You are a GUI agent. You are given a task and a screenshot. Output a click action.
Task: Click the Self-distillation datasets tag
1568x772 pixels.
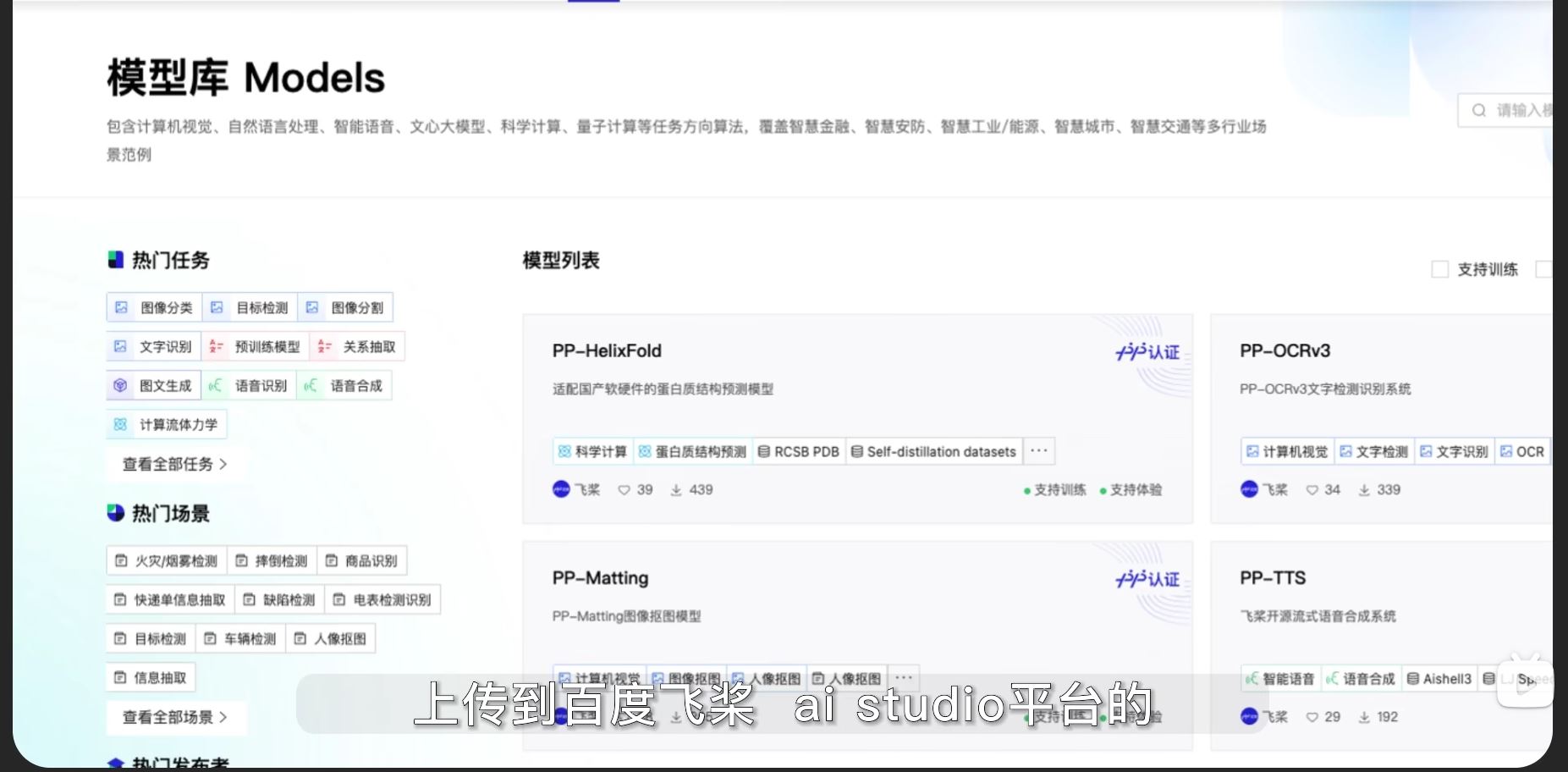(x=933, y=451)
